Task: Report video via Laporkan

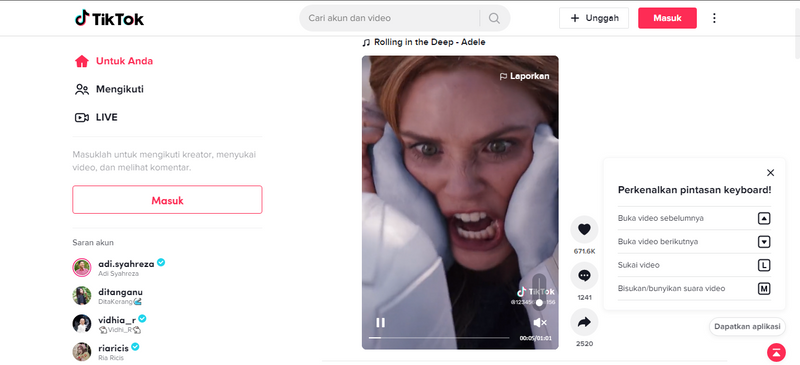Action: (524, 77)
